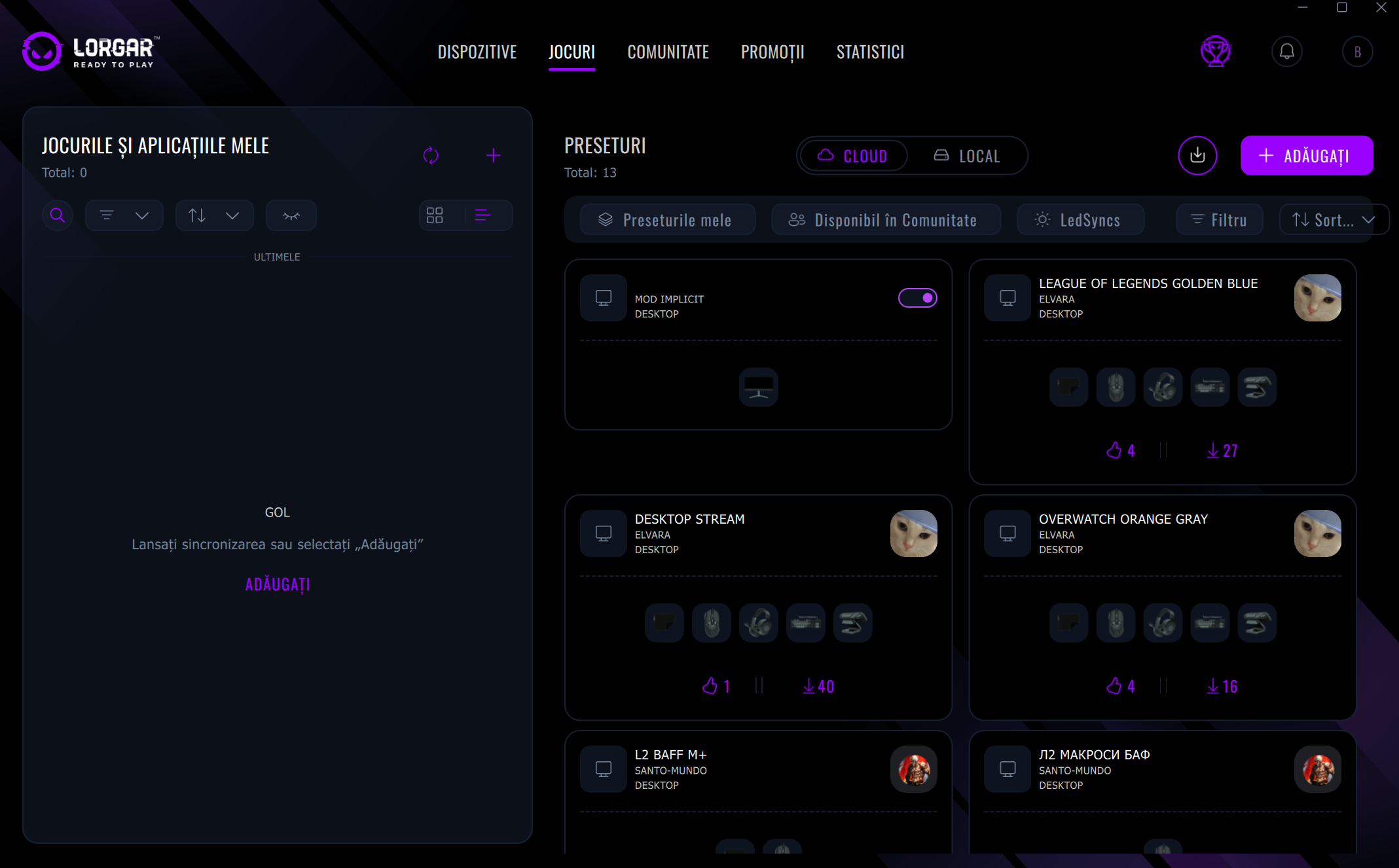Expand the games sort order dropdown

[214, 215]
